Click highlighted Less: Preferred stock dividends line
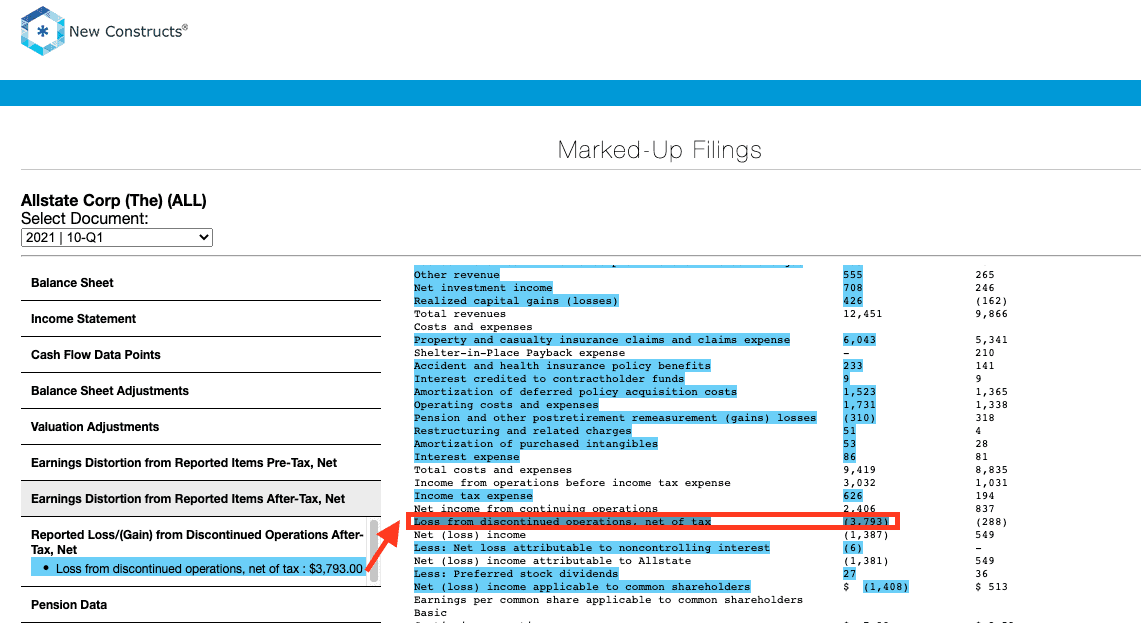The height and width of the screenshot is (623, 1141). tap(516, 574)
